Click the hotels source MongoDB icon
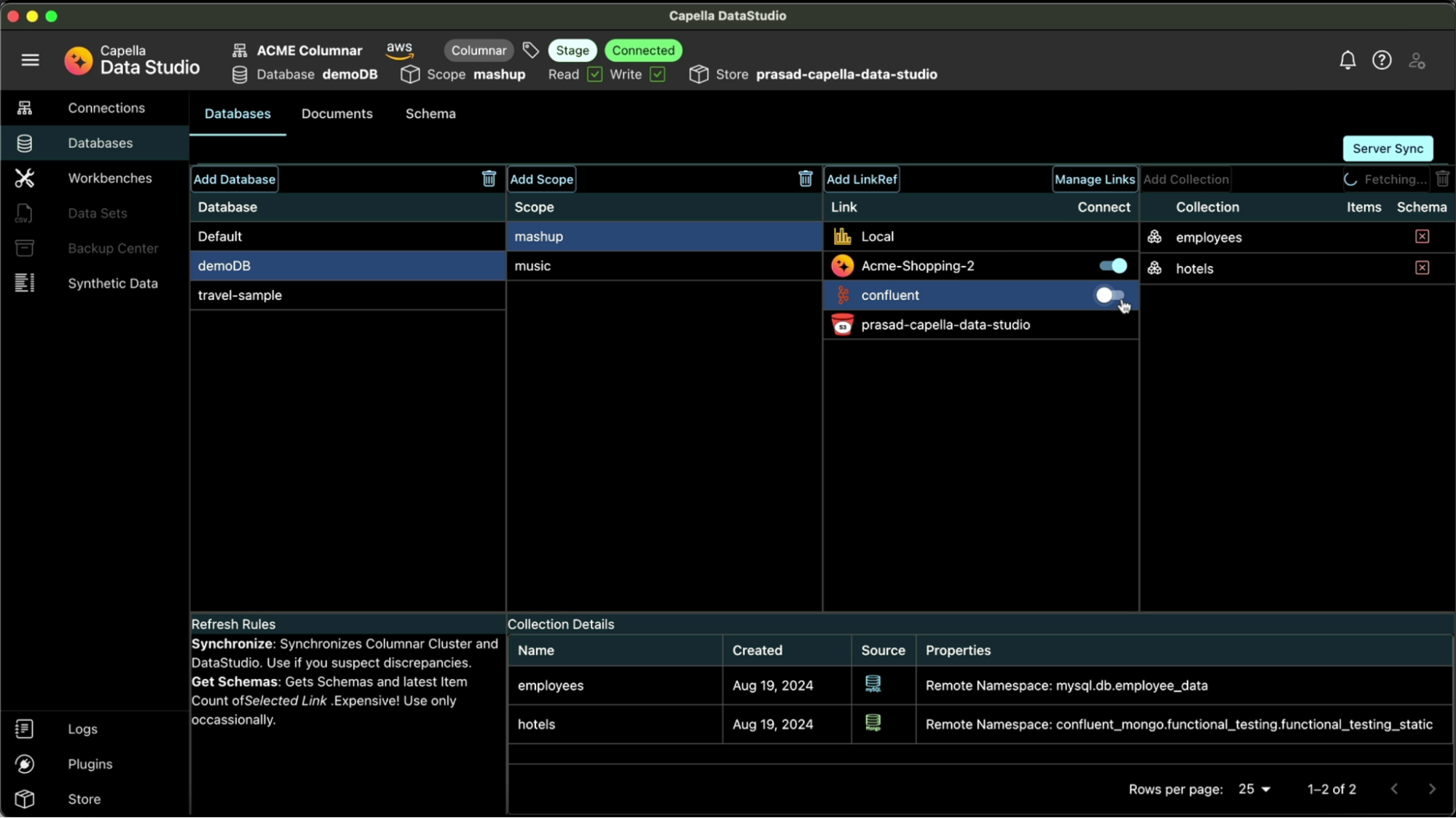This screenshot has width=1456, height=818. tap(873, 723)
